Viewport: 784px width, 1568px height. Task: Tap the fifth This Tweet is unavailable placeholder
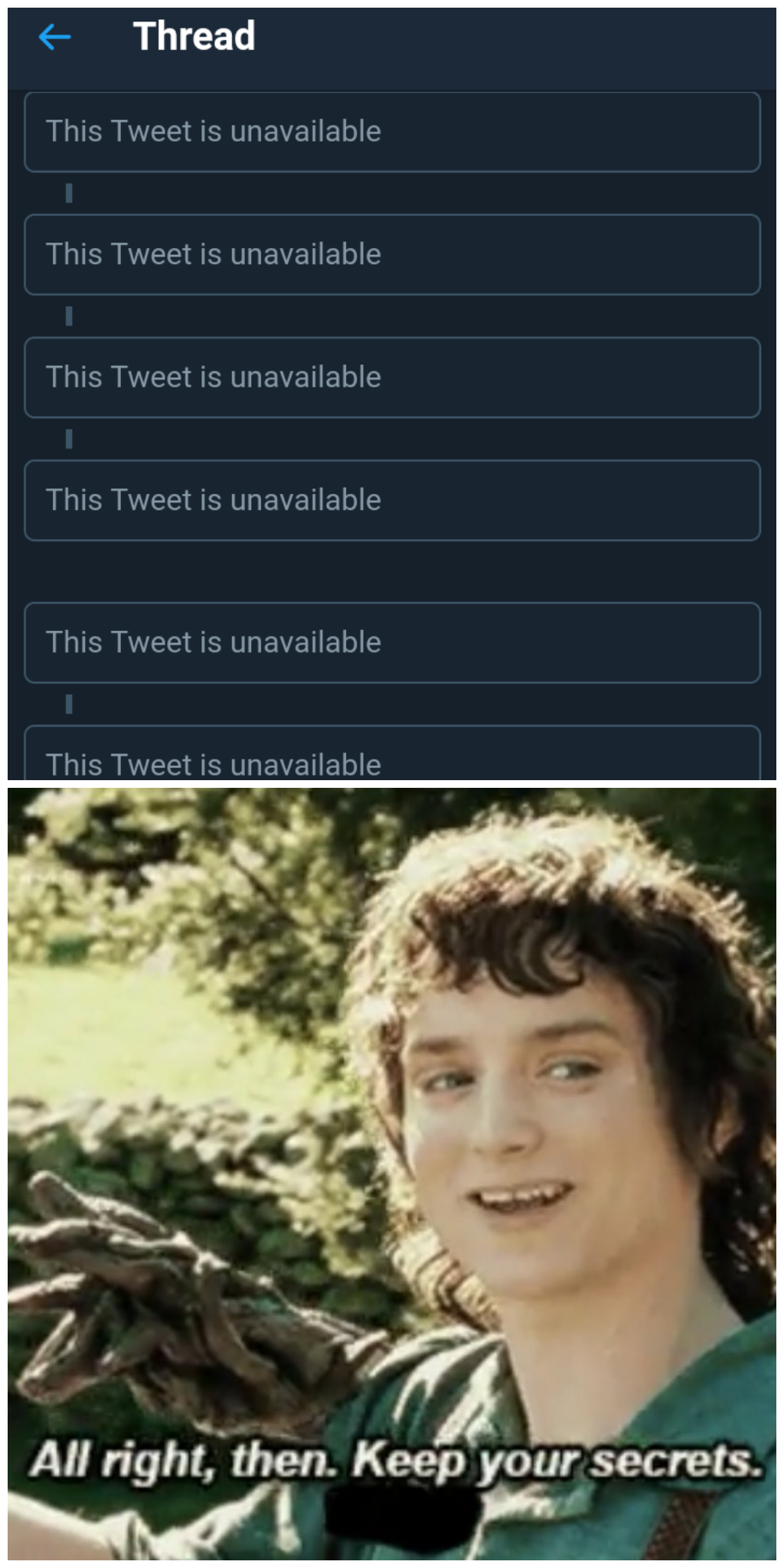click(x=391, y=642)
